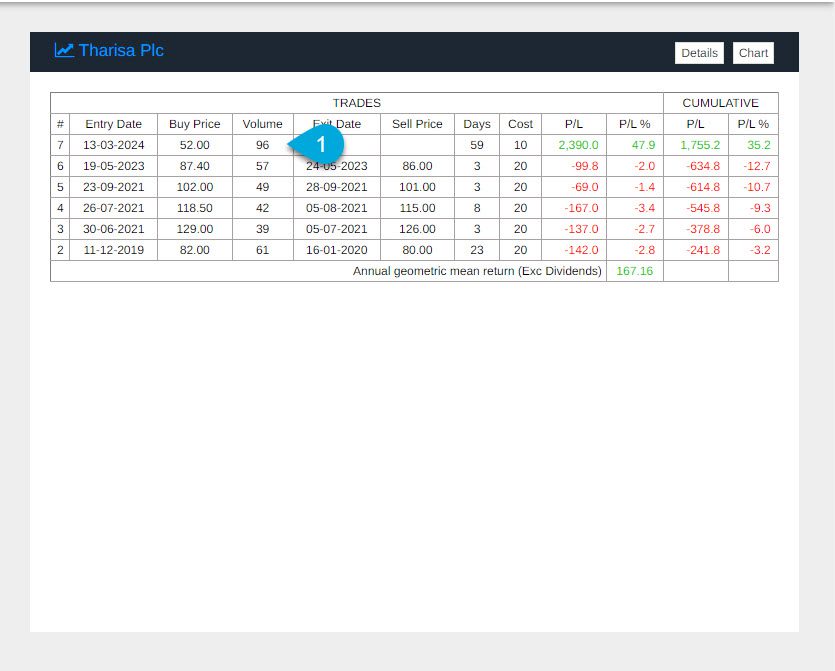Image resolution: width=835 pixels, height=671 pixels.
Task: Click the Sell Price column header
Action: (417, 124)
